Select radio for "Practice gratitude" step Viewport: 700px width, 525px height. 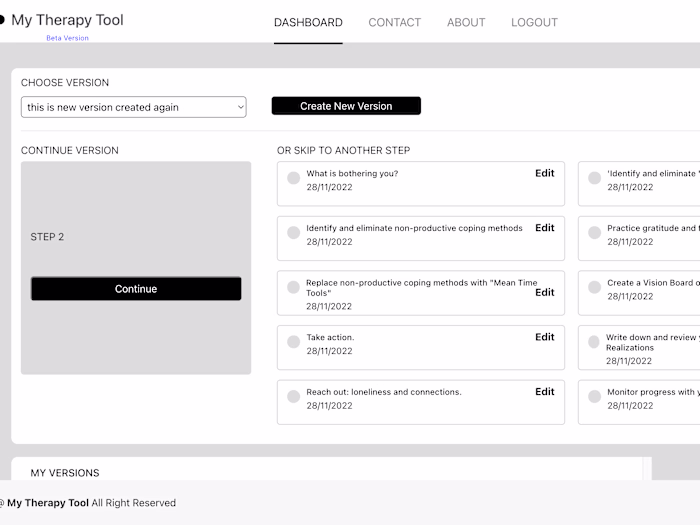click(x=594, y=233)
